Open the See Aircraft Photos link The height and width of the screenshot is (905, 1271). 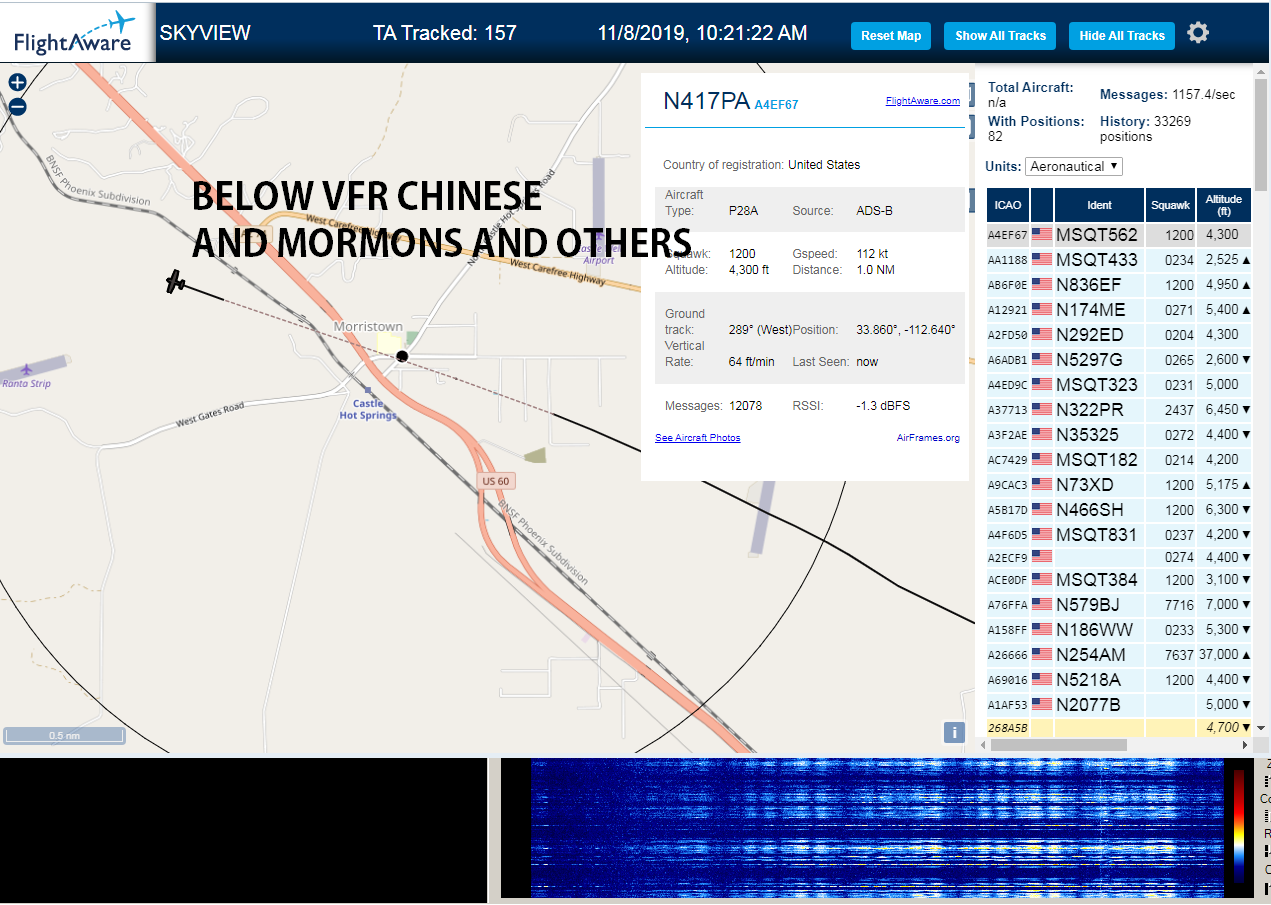coord(698,438)
